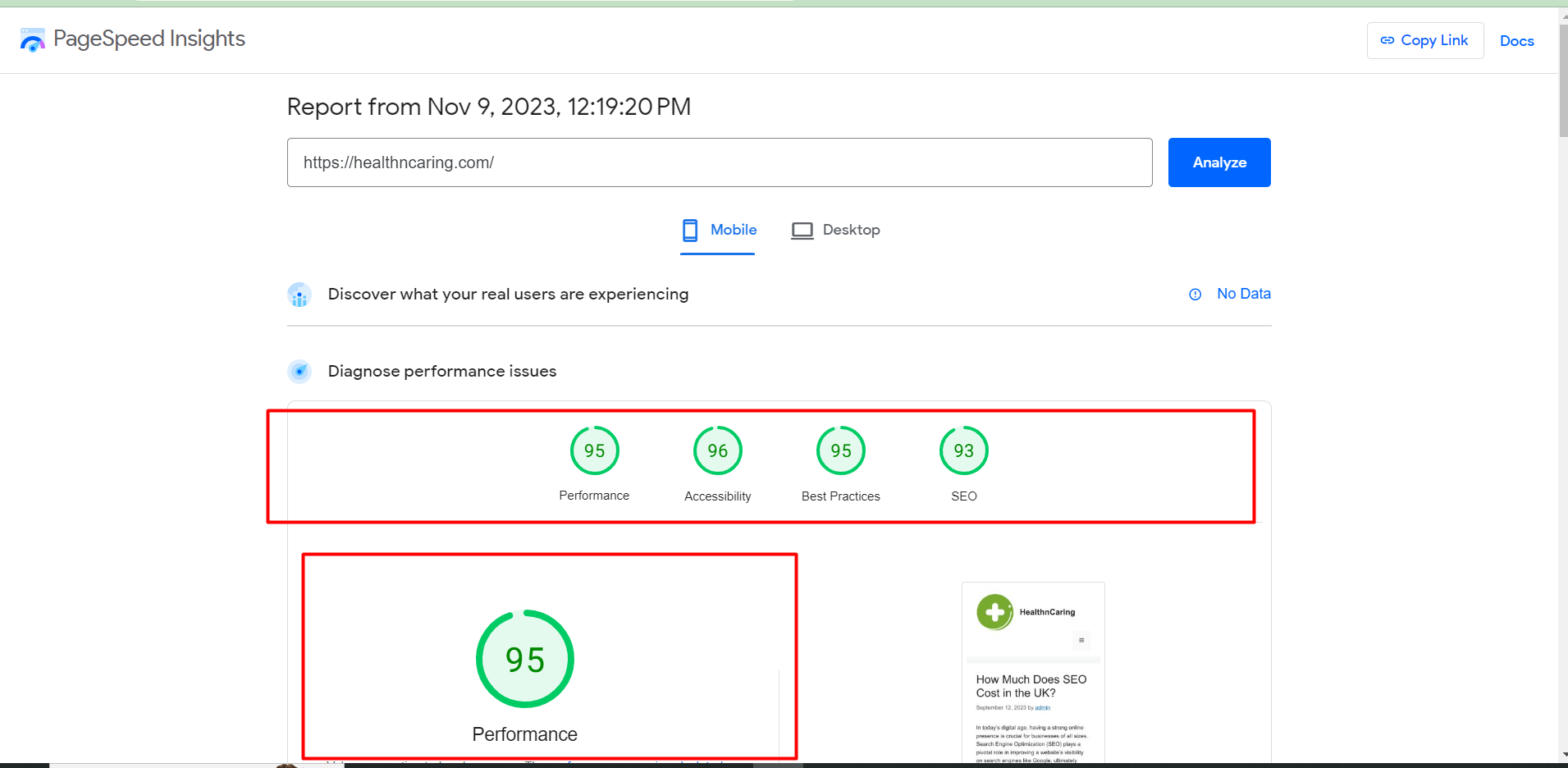This screenshot has height=768, width=1568.
Task: Click the mobile phone icon
Action: (690, 231)
